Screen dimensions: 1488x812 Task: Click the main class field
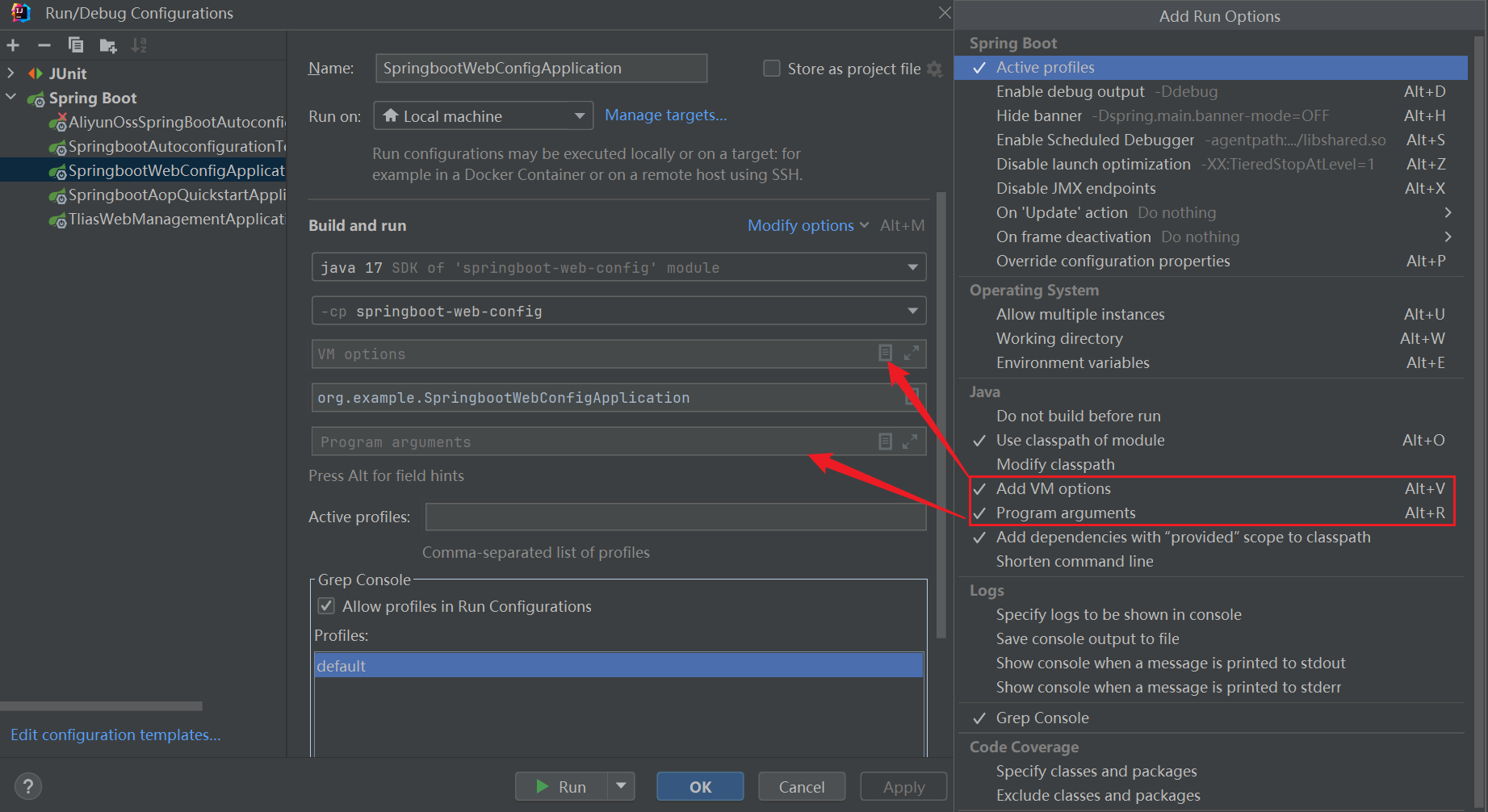[618, 397]
